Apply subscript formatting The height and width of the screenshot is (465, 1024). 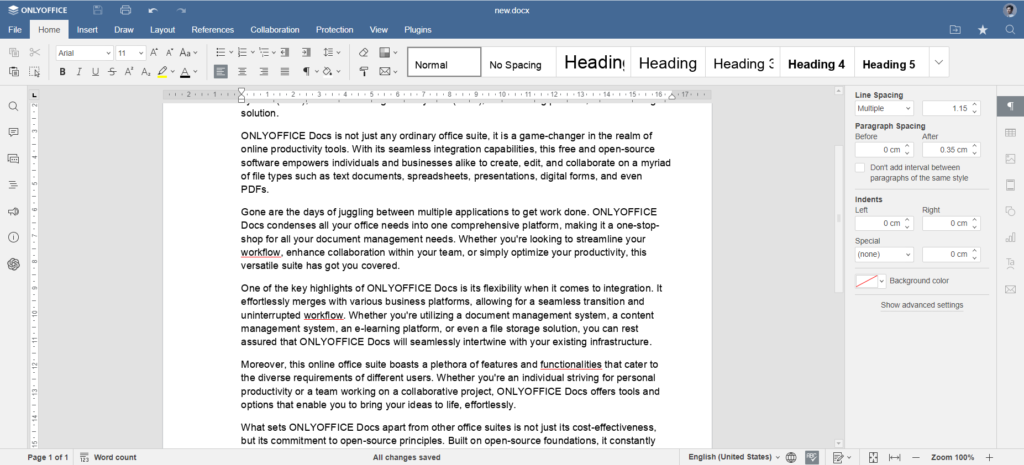146,71
